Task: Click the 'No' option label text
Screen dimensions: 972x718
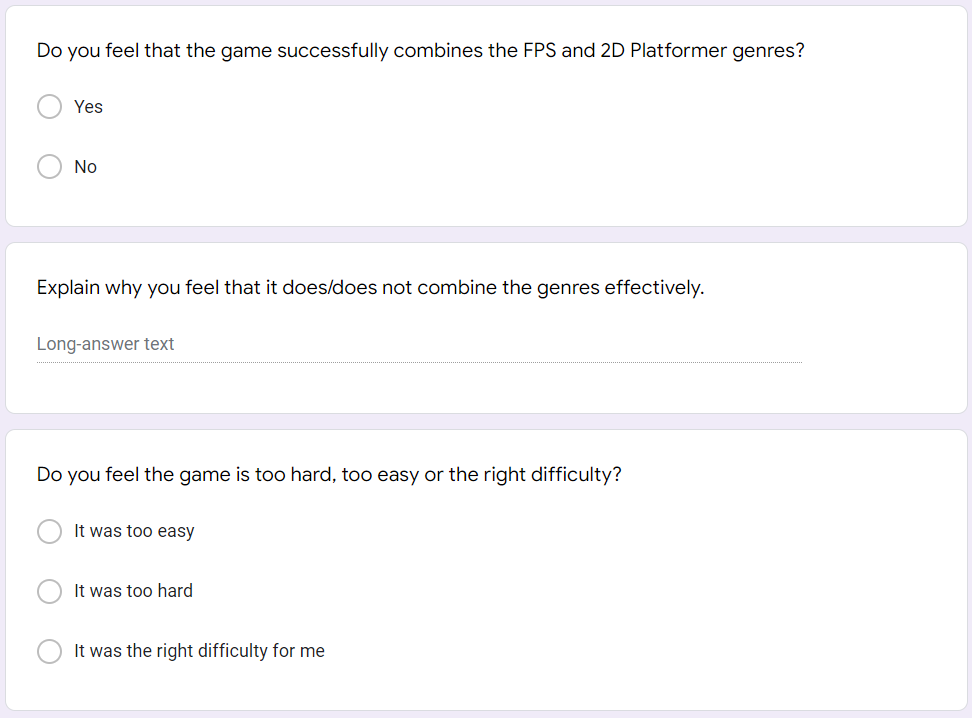Action: 85,167
